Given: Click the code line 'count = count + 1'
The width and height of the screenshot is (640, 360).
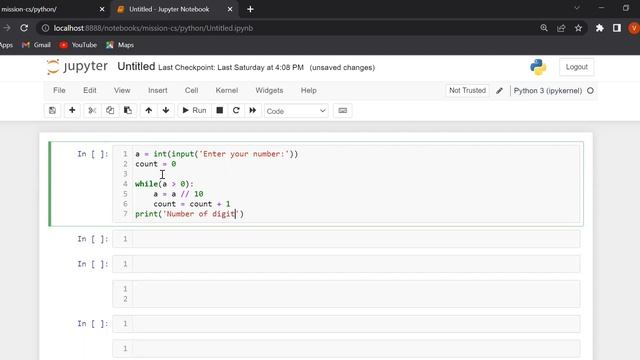Looking at the screenshot, I should coord(191,204).
